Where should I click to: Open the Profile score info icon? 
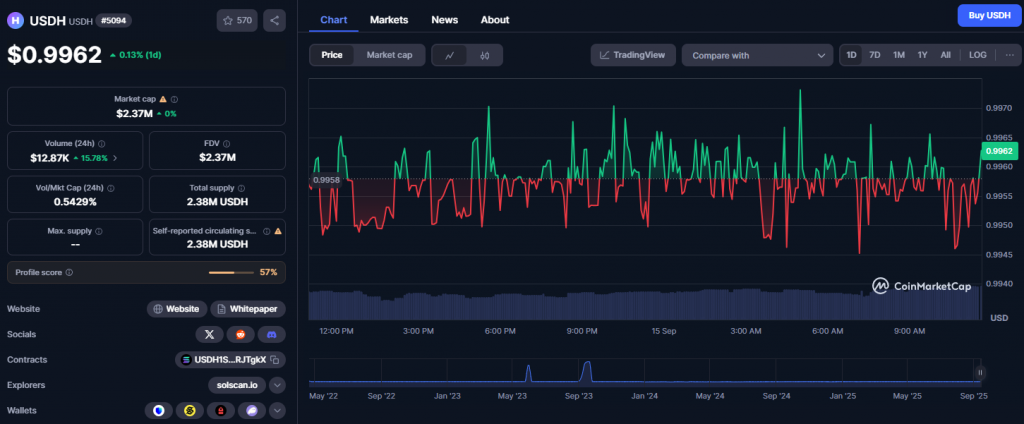(x=69, y=272)
